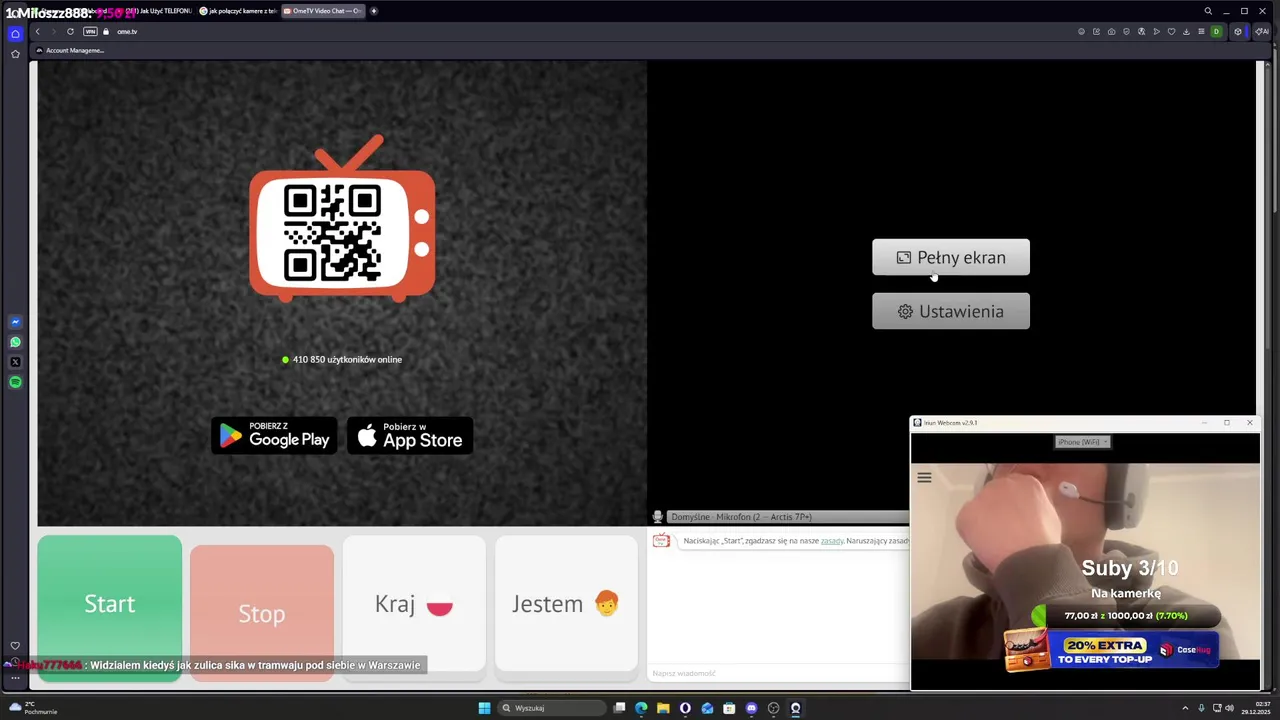The height and width of the screenshot is (720, 1280).
Task: Open the Iriun Webcam hamburger menu
Action: click(924, 478)
